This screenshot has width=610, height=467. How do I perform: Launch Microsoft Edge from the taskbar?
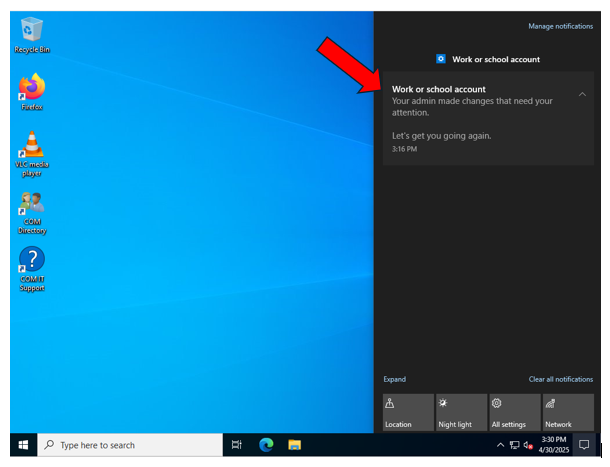[x=266, y=445]
